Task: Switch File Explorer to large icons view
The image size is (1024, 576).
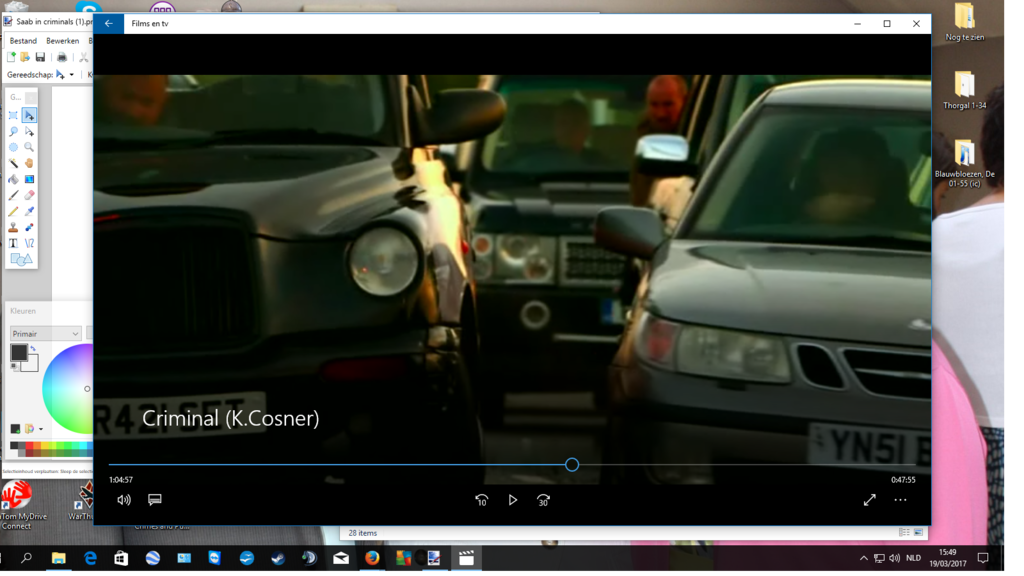Action: (x=918, y=533)
